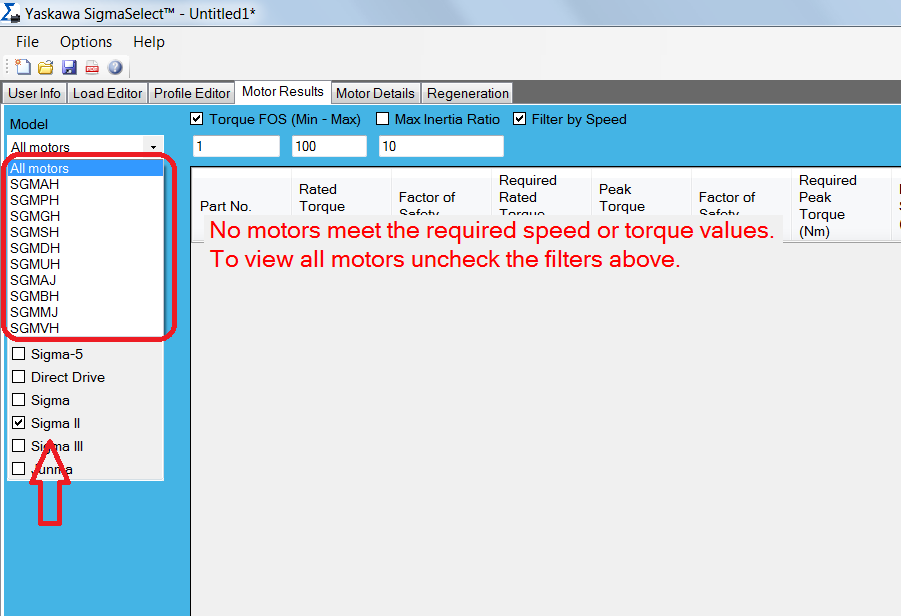Choose All motors in the dropdown list
Screen dimensions: 901x616
pyautogui.click(x=86, y=168)
